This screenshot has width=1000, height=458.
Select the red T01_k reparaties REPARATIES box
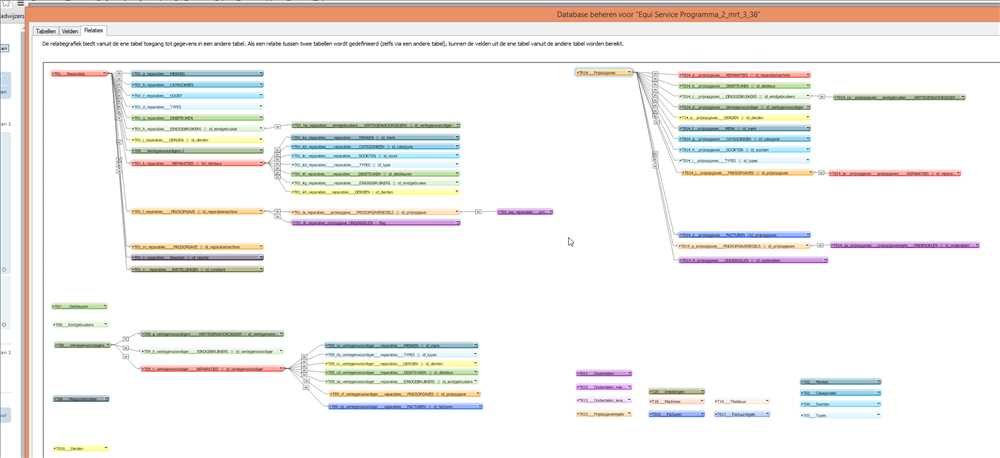pos(198,163)
